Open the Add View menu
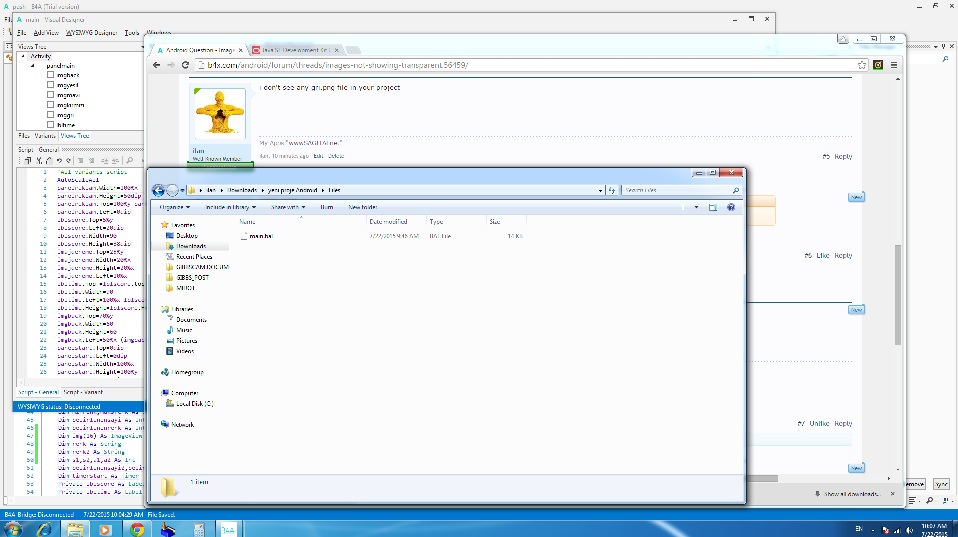This screenshot has width=958, height=537. [x=46, y=33]
